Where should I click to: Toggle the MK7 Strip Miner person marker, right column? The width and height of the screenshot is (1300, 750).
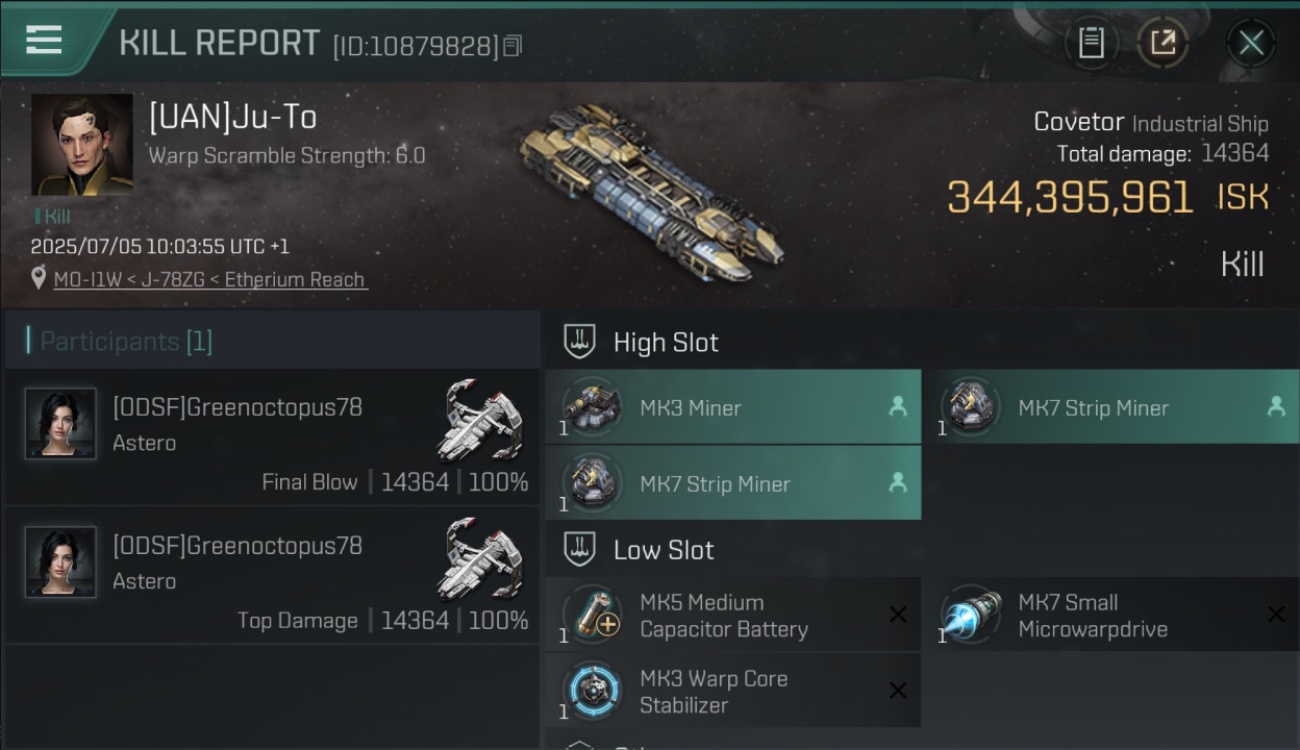[1276, 406]
